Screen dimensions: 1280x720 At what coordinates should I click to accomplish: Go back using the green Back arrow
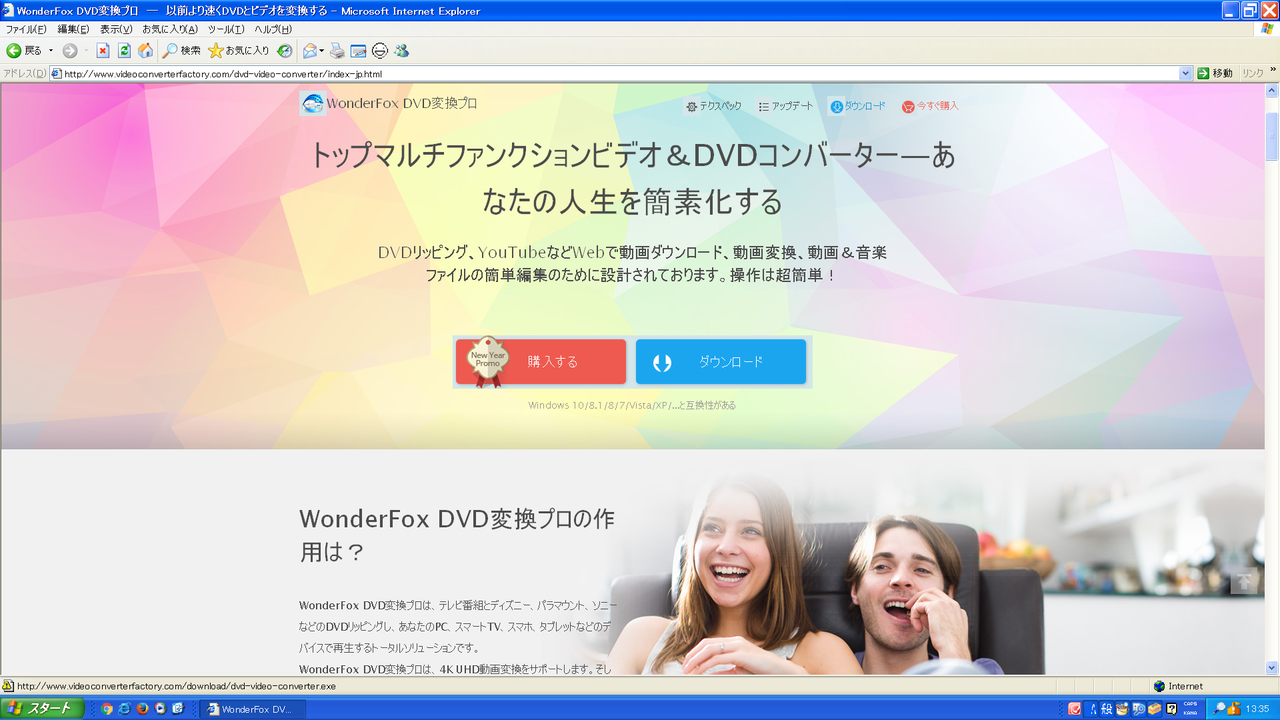coord(14,50)
